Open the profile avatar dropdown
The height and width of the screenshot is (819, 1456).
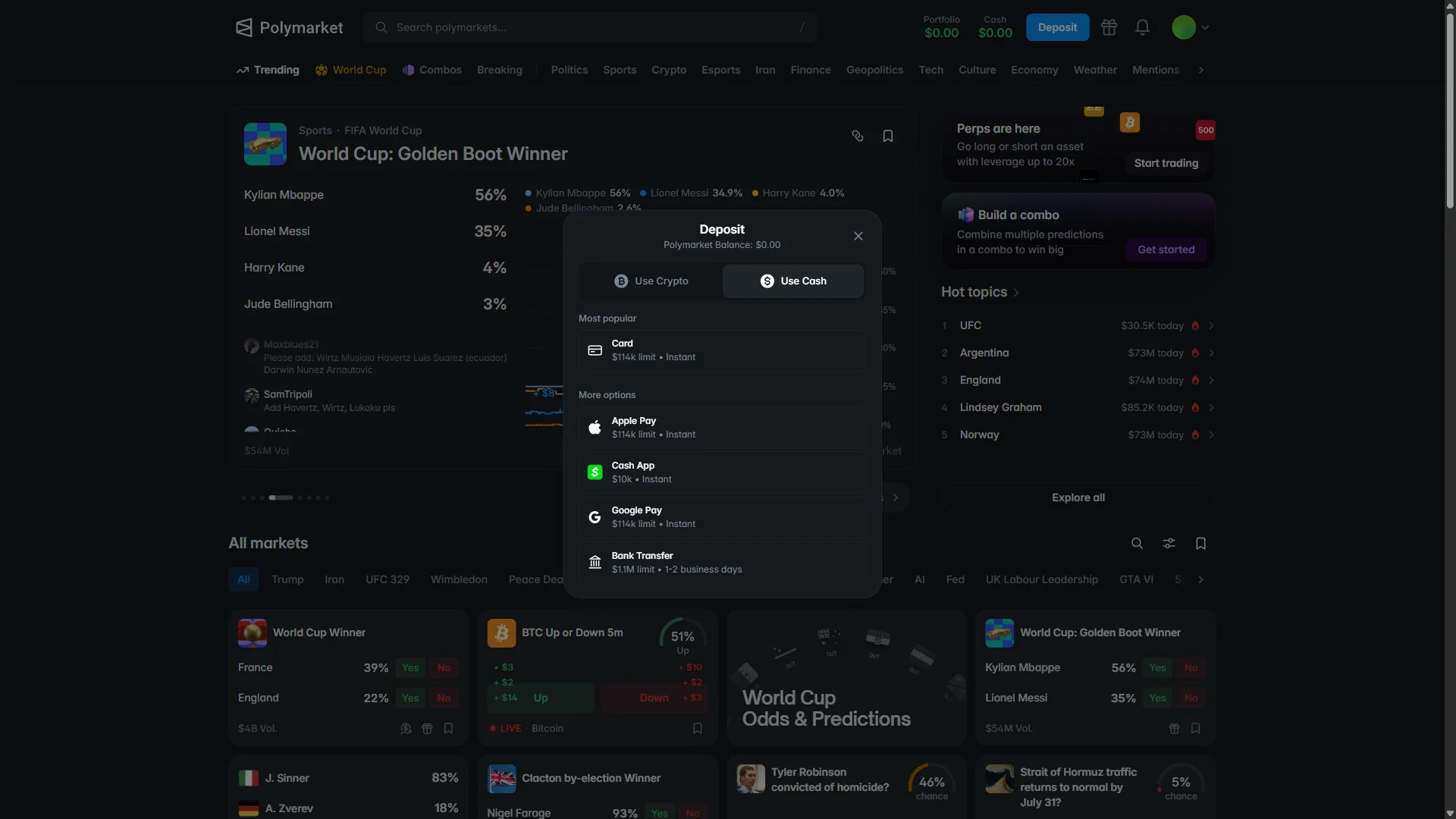(x=1190, y=27)
